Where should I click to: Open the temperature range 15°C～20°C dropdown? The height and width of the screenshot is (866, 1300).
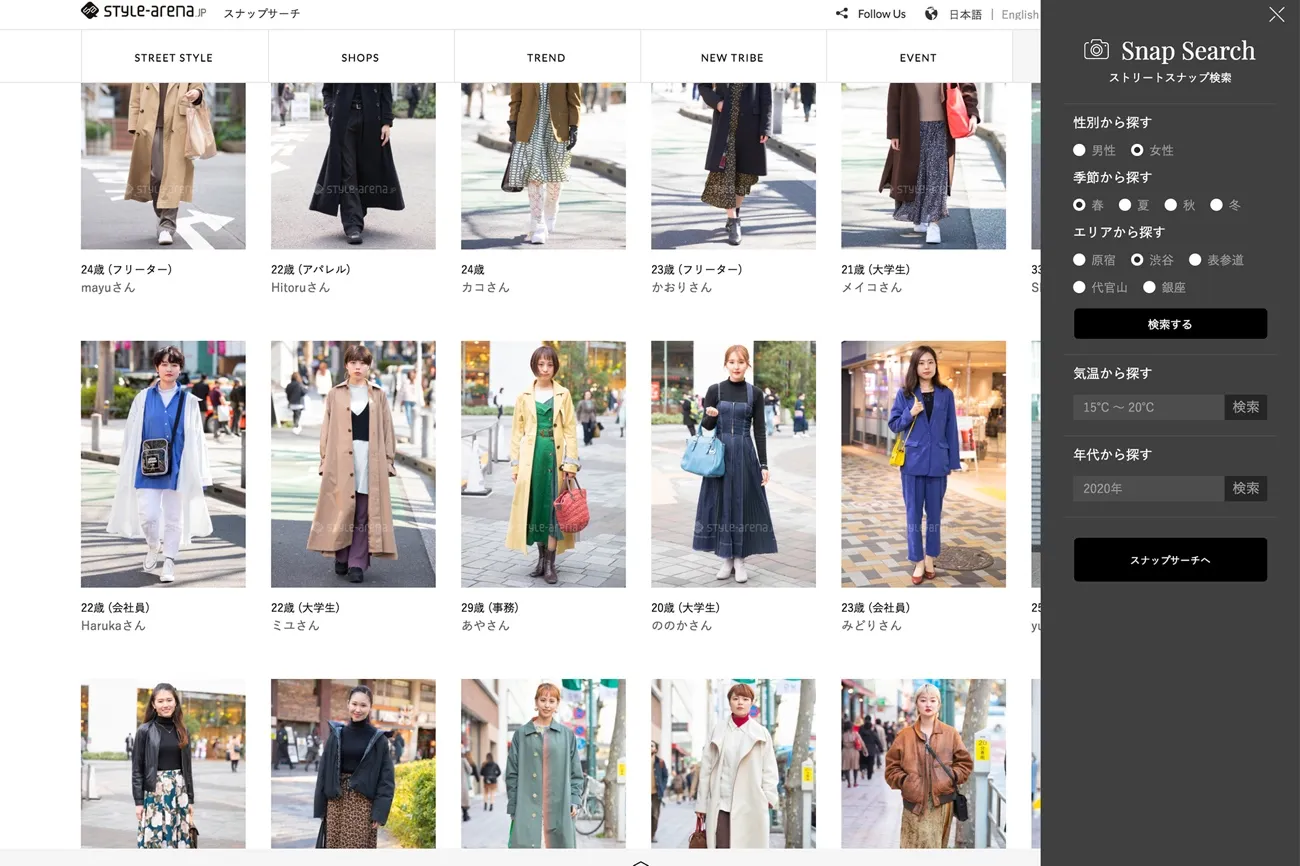pyautogui.click(x=1148, y=407)
